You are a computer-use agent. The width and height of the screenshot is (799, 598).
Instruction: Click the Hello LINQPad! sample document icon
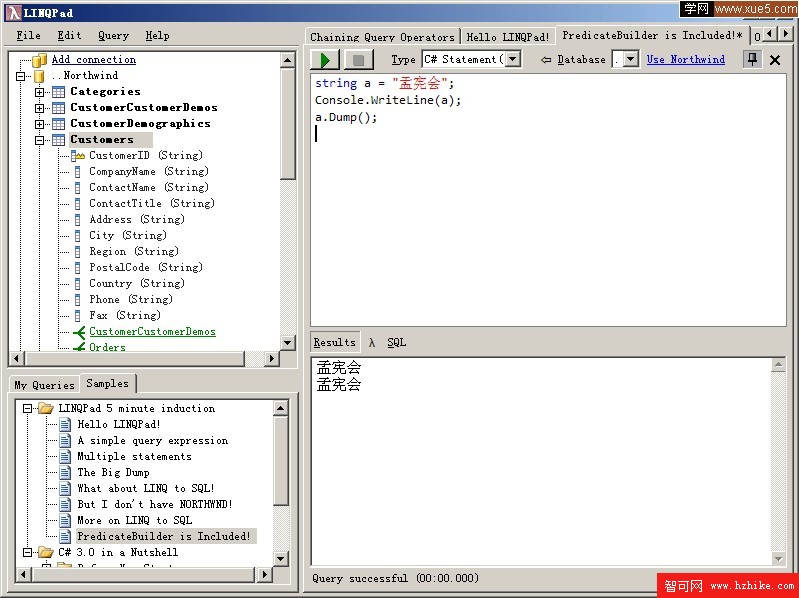(x=65, y=424)
